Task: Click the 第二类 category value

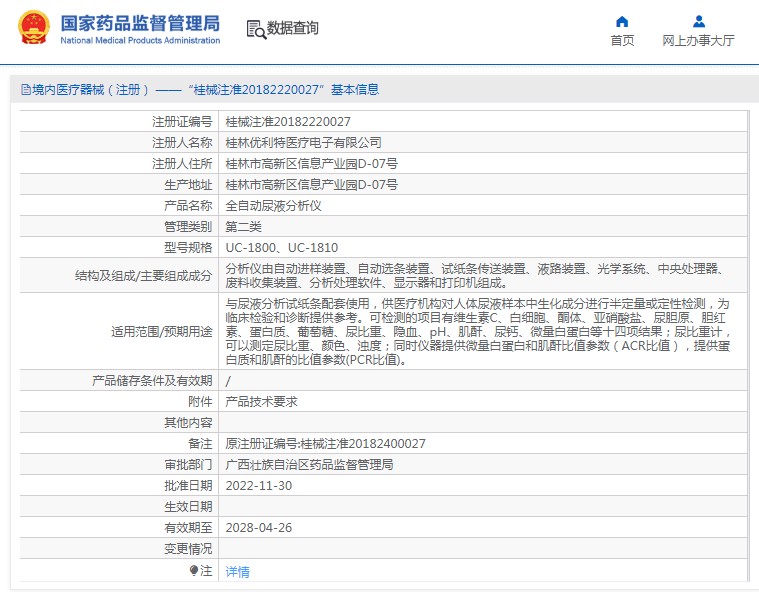Action: tap(243, 227)
